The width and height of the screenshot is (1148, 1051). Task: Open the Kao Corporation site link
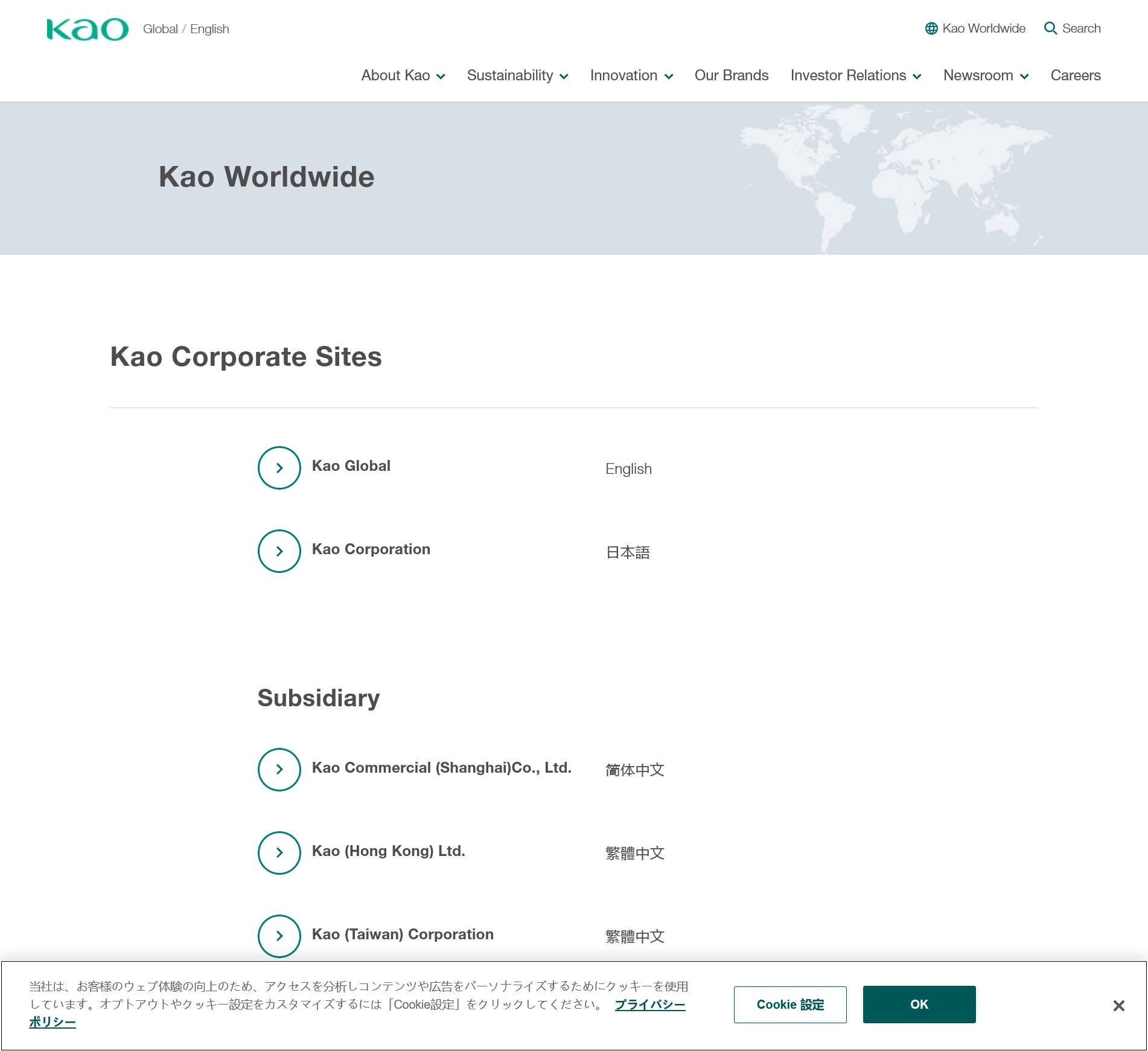371,549
